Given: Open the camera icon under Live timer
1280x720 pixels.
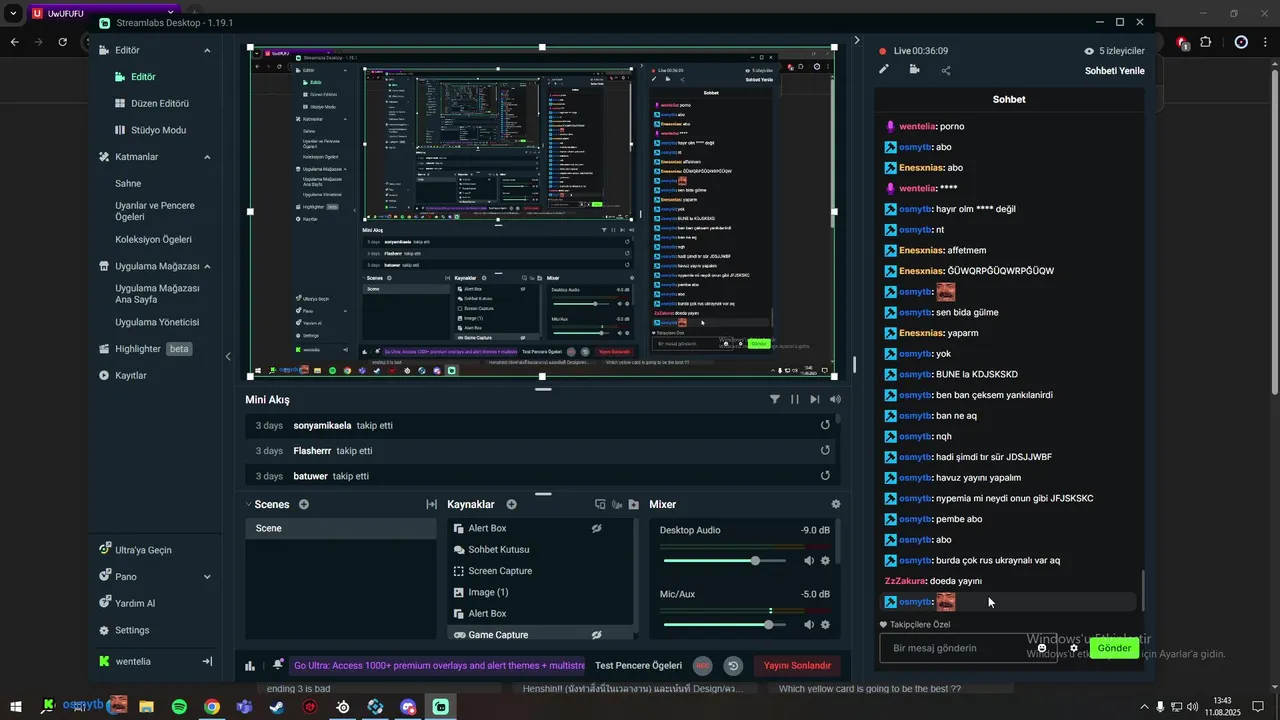Looking at the screenshot, I should tap(914, 69).
